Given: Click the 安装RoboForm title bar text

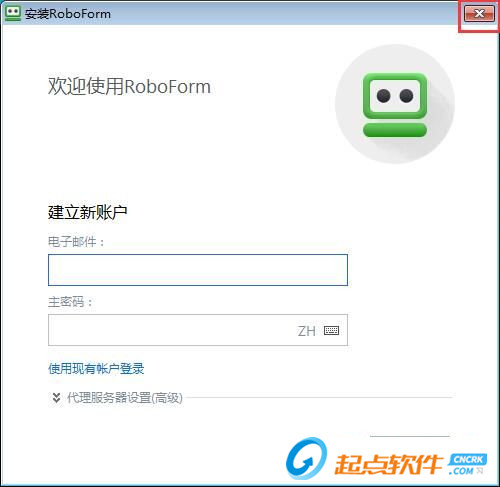Looking at the screenshot, I should tap(68, 14).
